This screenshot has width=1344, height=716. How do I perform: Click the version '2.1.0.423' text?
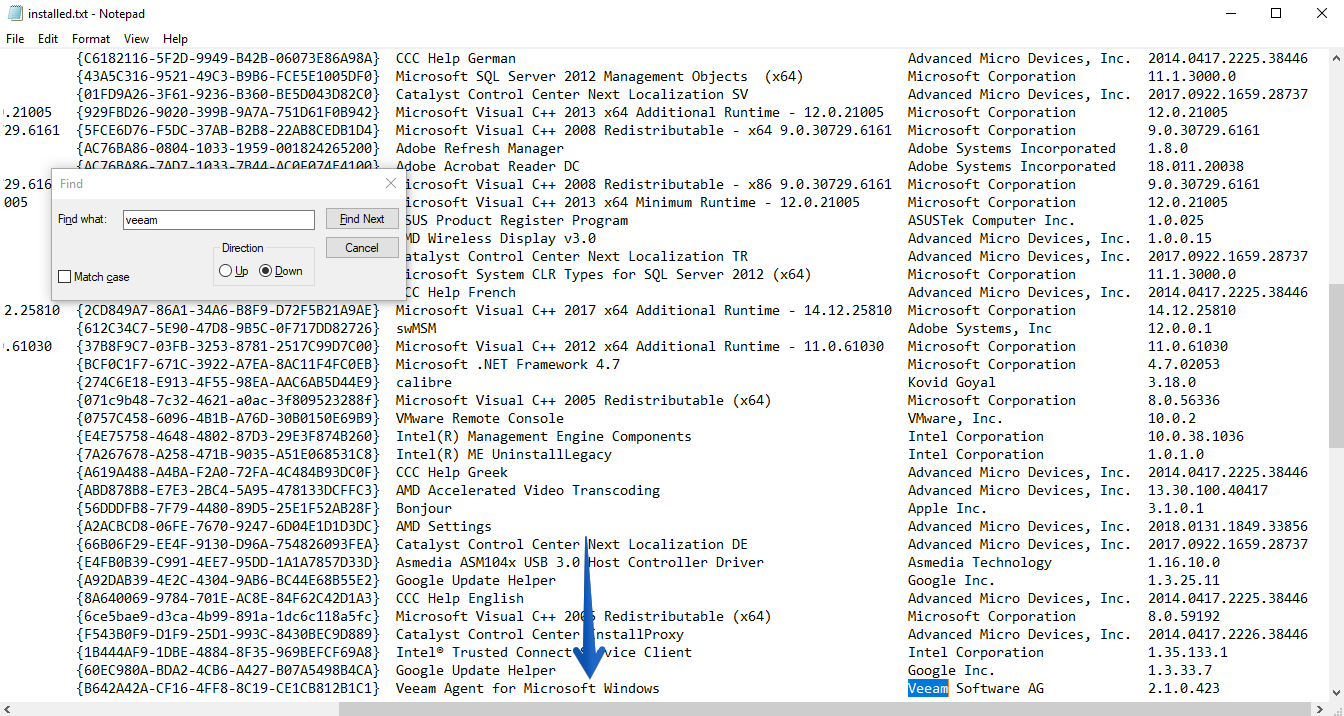(x=1184, y=688)
